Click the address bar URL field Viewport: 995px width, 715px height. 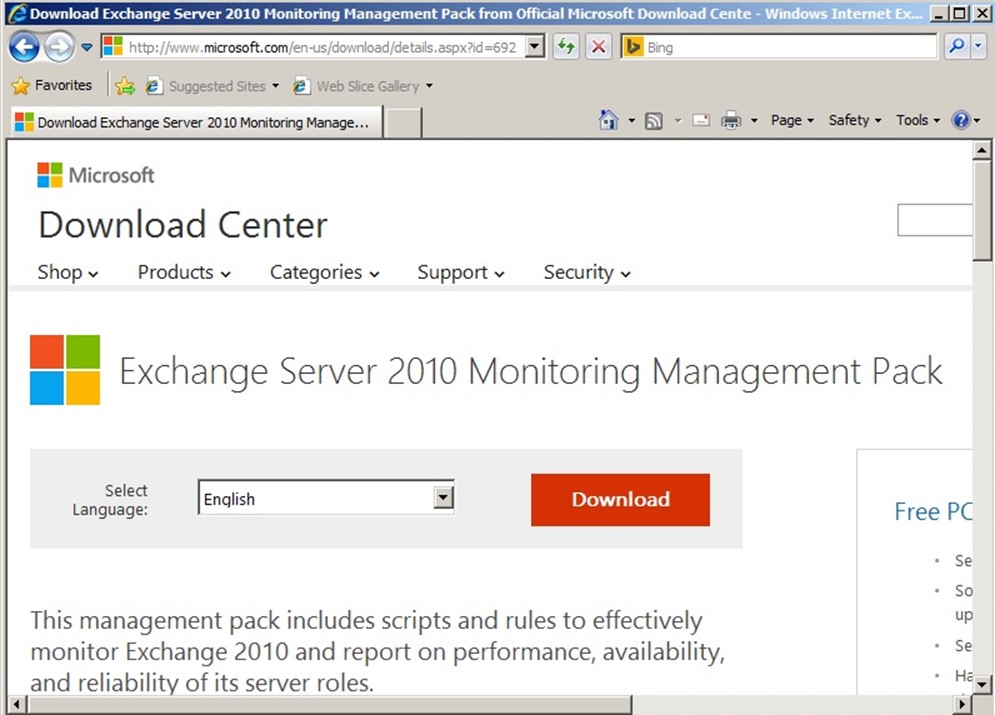coord(322,47)
